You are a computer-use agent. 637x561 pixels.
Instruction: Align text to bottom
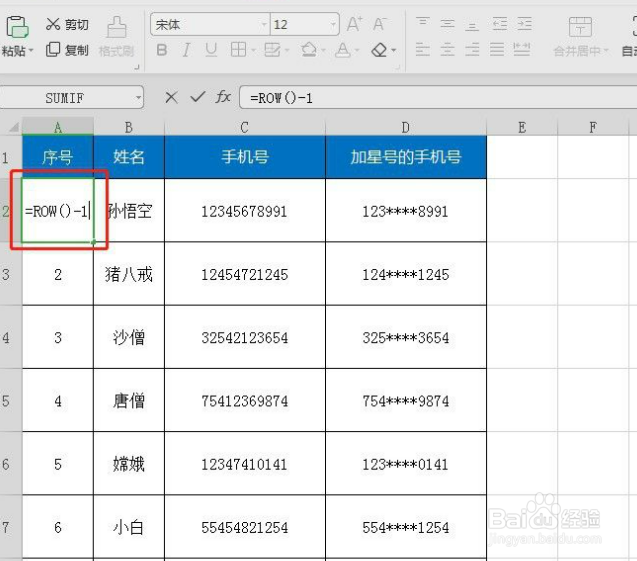tap(472, 26)
